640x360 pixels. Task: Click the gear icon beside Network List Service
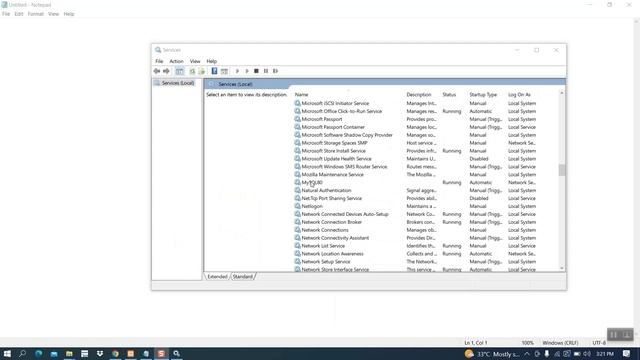[x=297, y=246]
